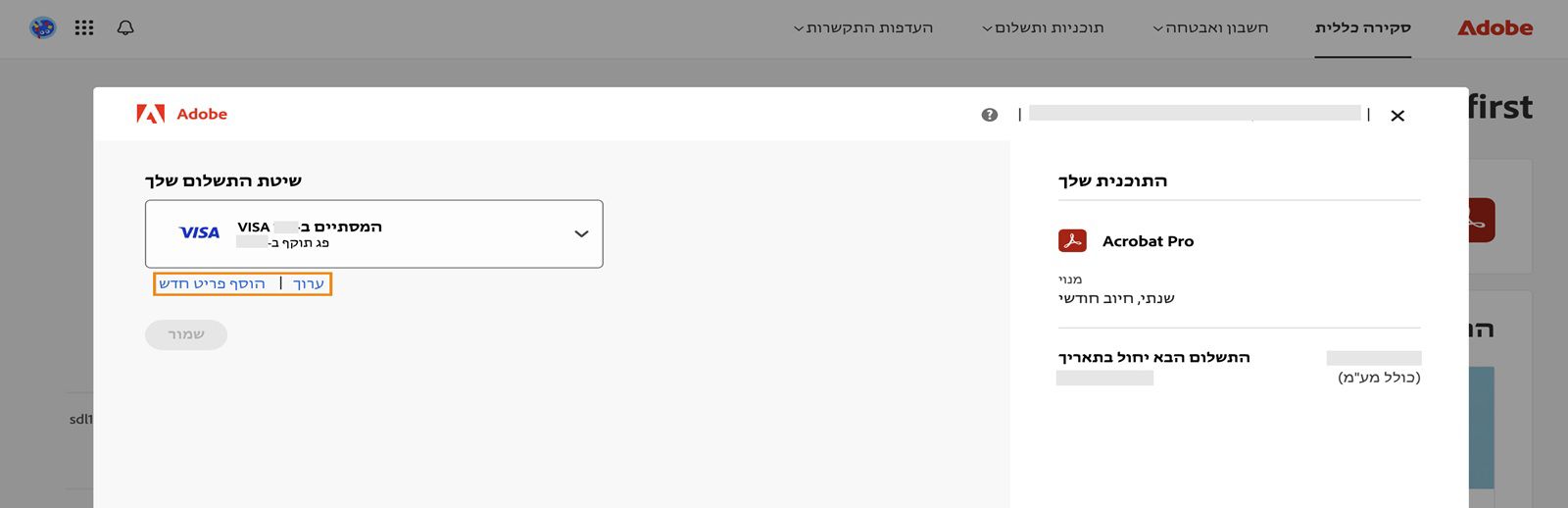Close the payment dialog with the X
1568x508 pixels.
point(1397,116)
